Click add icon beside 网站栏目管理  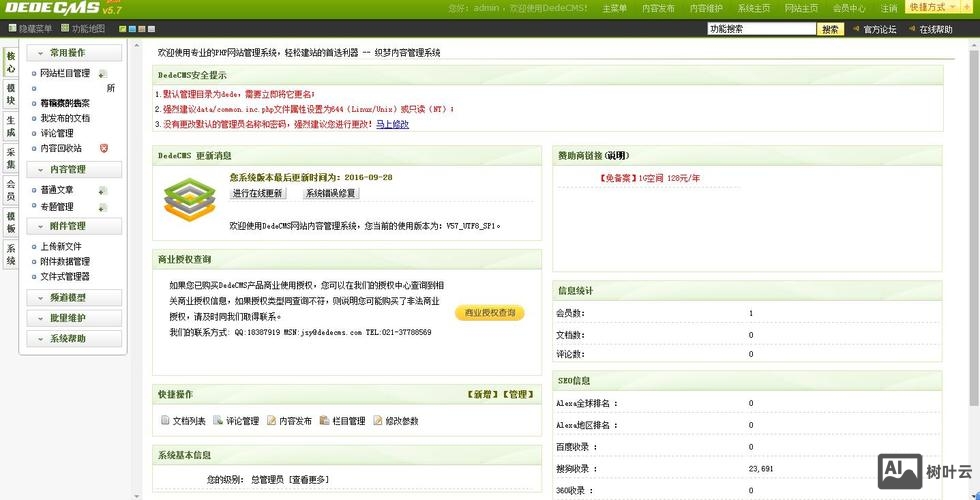[103, 74]
